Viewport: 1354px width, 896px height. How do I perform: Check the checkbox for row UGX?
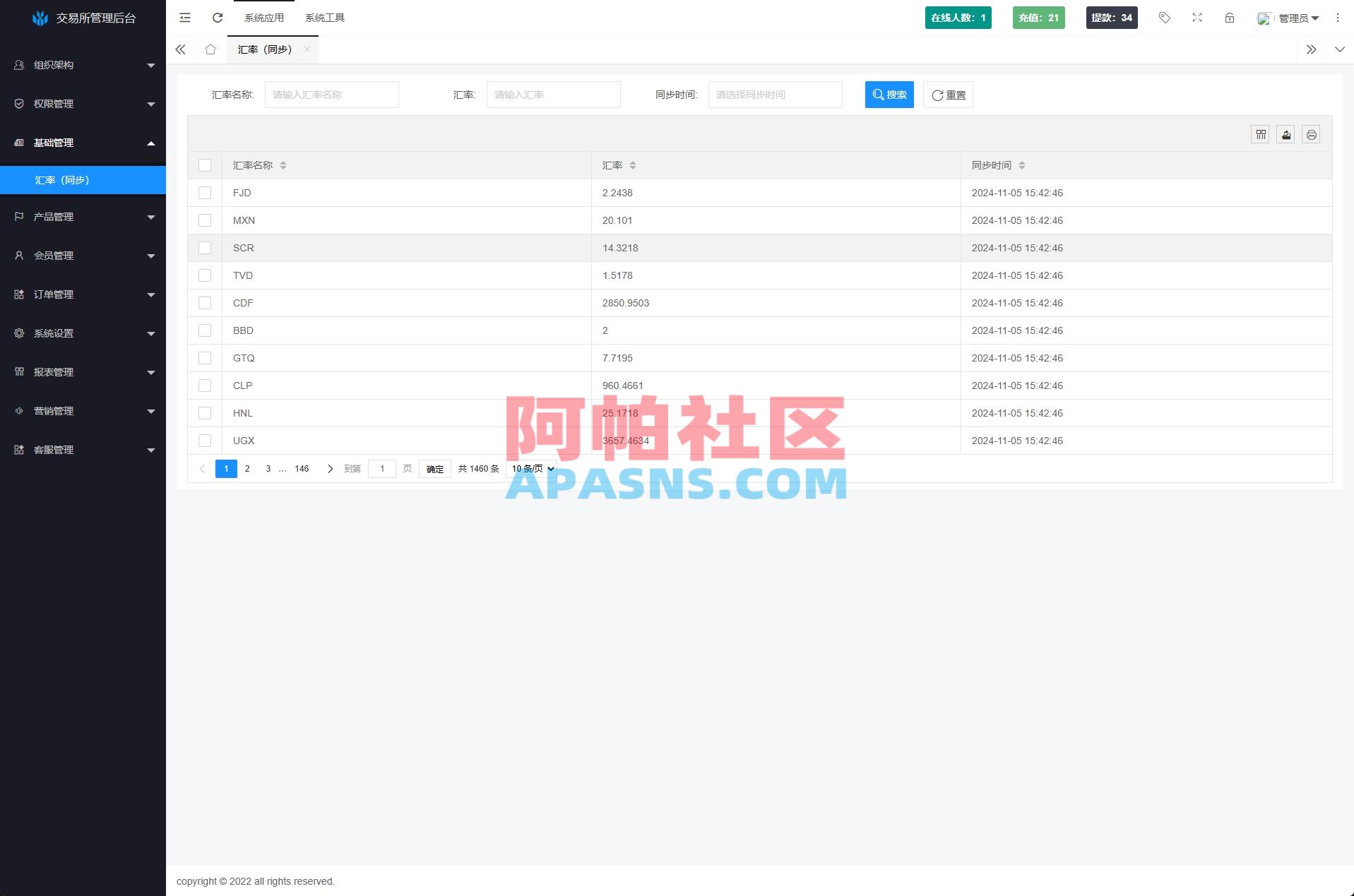coord(205,440)
